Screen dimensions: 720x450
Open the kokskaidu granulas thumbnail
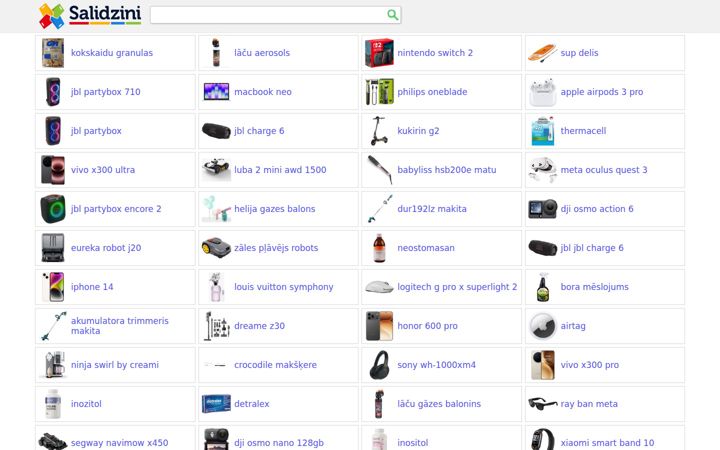click(53, 53)
